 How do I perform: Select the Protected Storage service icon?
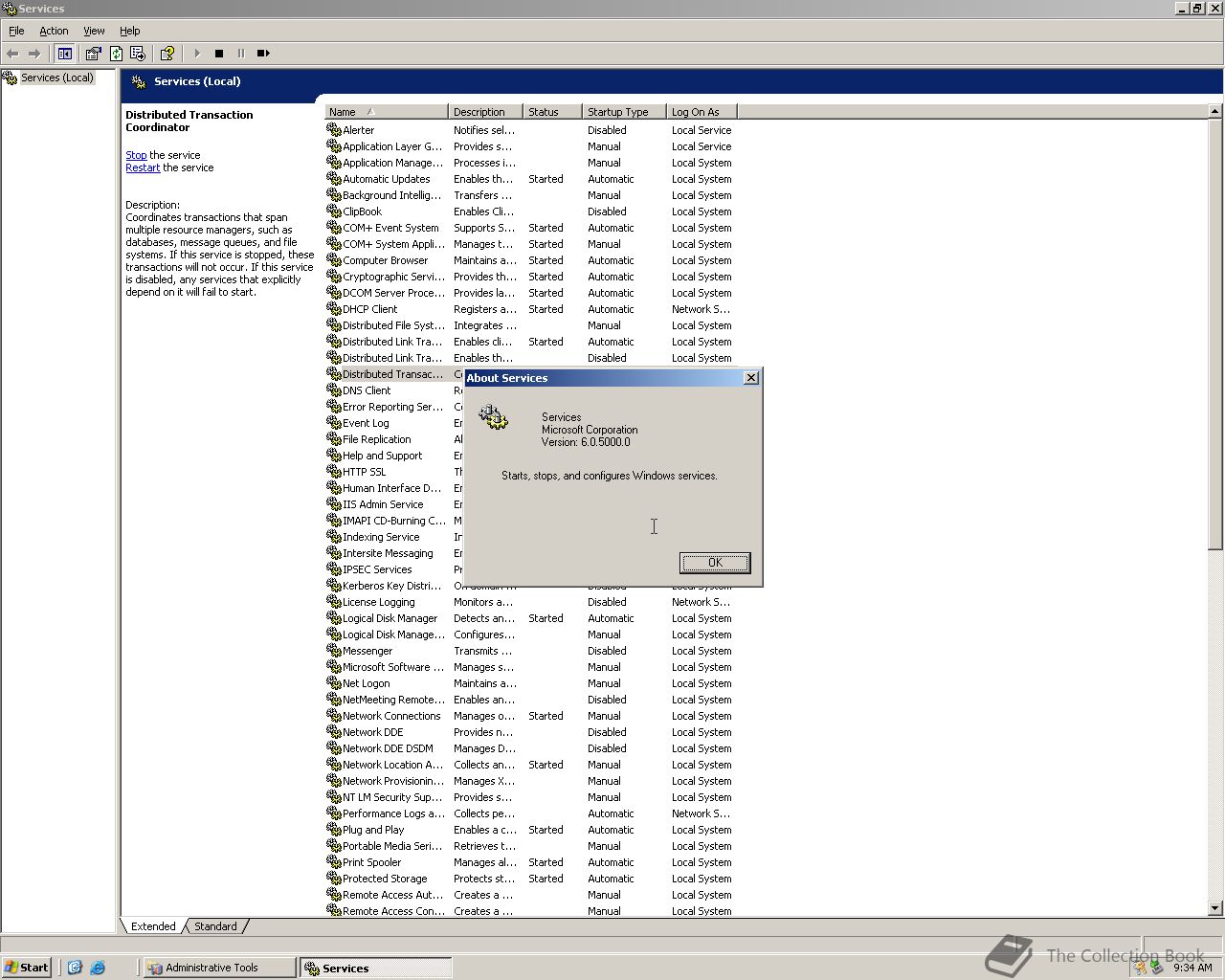334,878
